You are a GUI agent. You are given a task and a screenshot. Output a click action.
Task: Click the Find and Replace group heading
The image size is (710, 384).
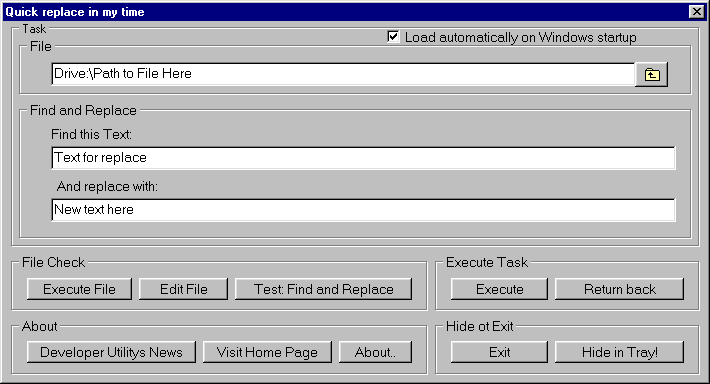pos(83,110)
